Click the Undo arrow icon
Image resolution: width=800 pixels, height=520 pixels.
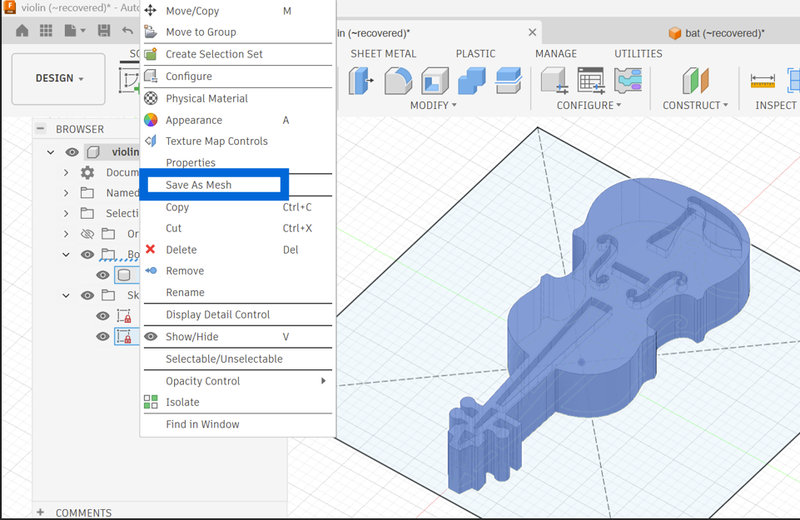128,31
